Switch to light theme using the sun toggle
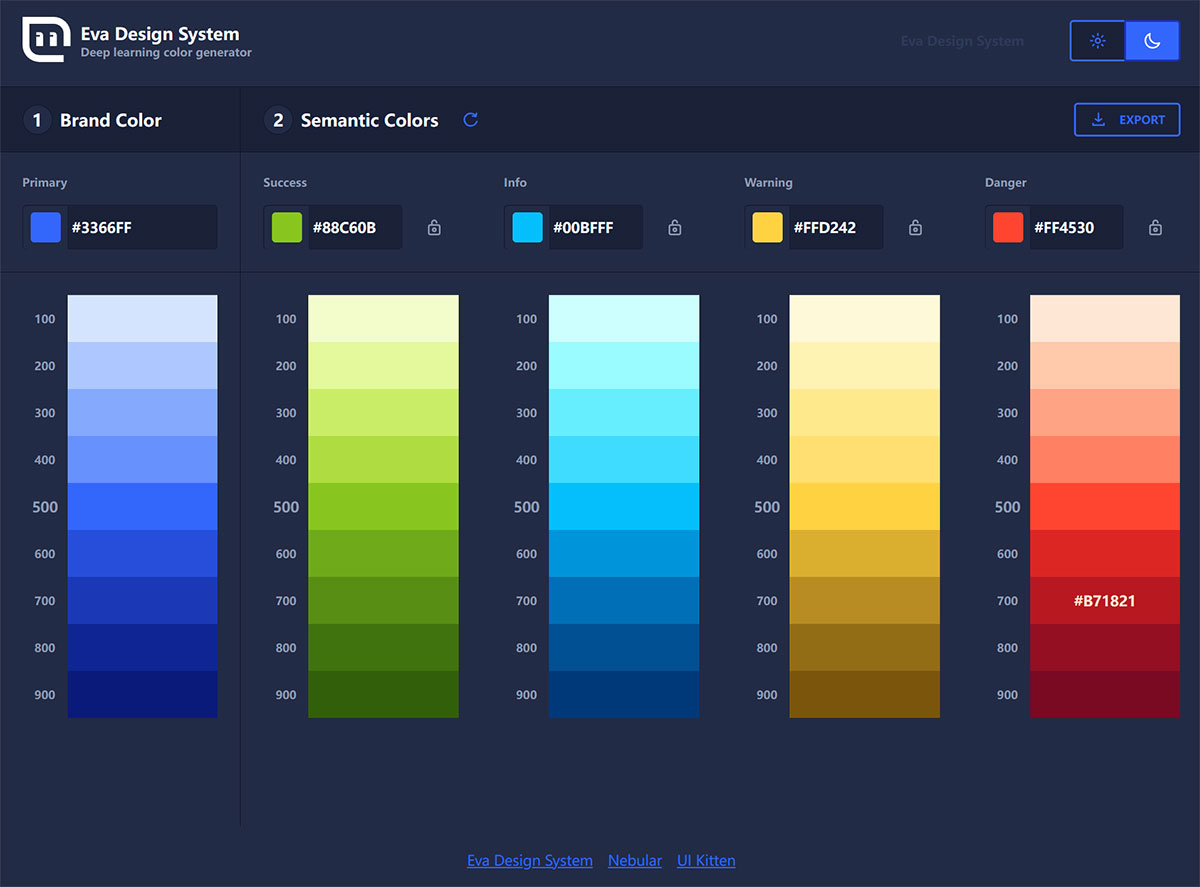This screenshot has width=1200, height=887. coord(1097,40)
